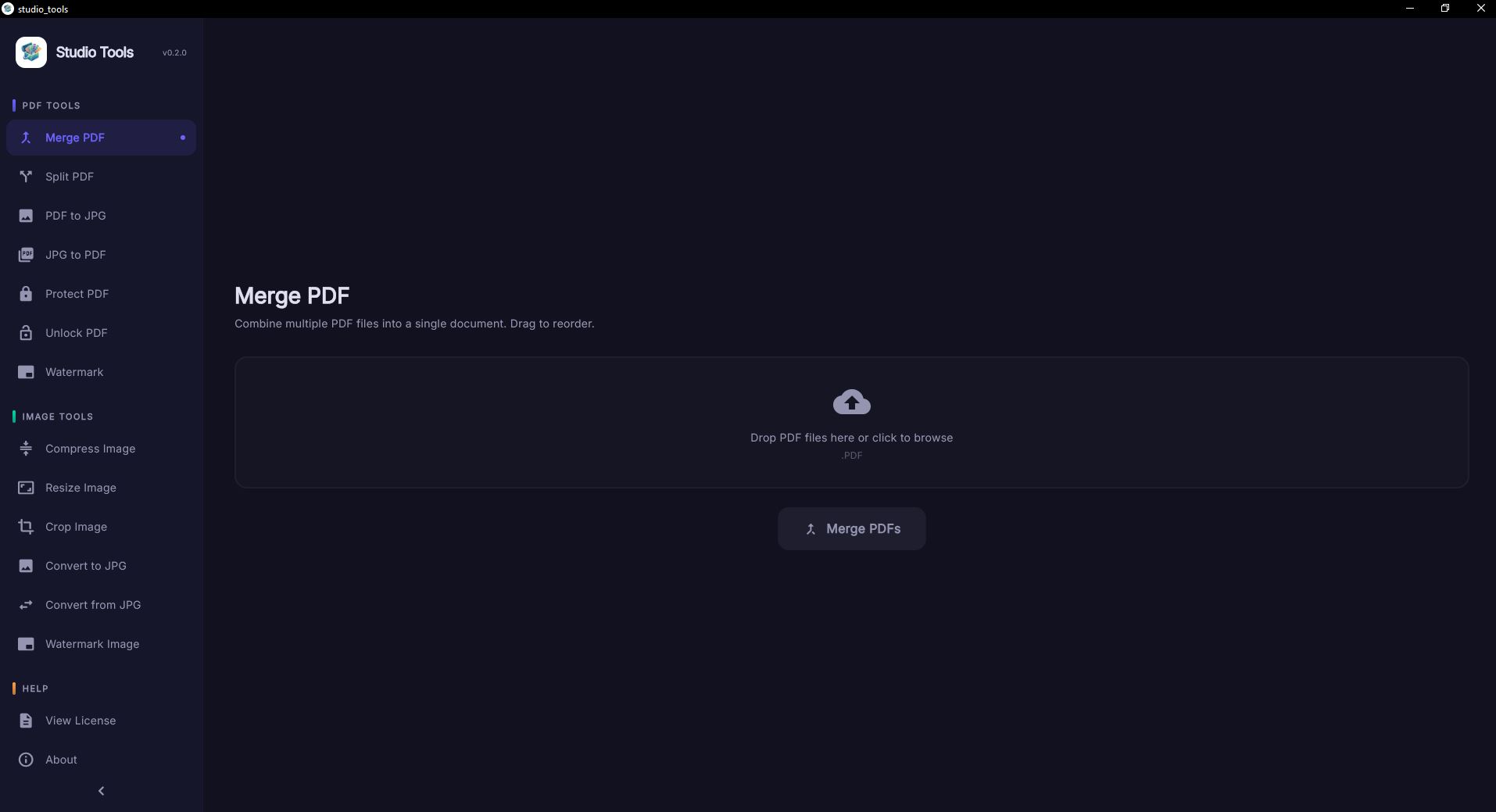
Task: Click the Watermark PDF icon
Action: 26,372
